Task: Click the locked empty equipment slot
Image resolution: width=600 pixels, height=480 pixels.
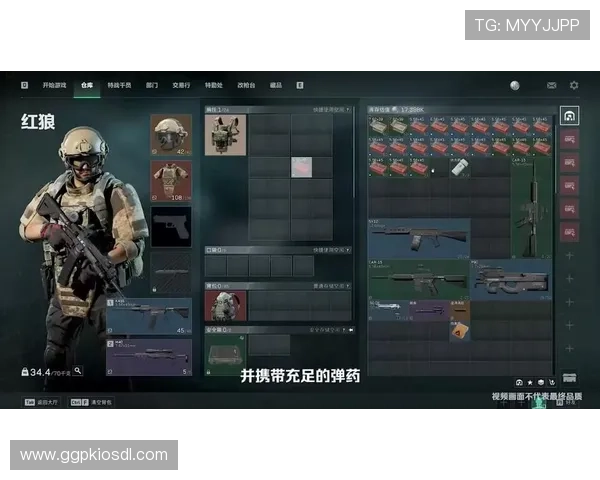Action: tap(171, 273)
